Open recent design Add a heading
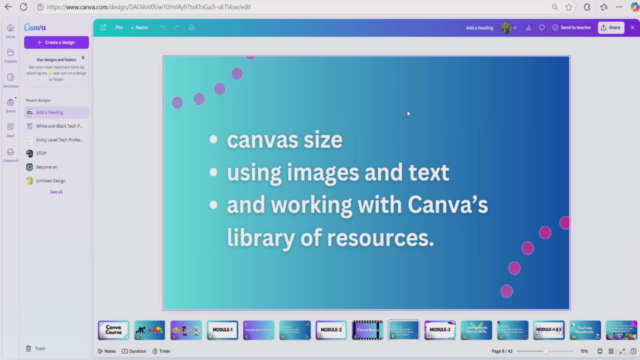 coord(56,112)
